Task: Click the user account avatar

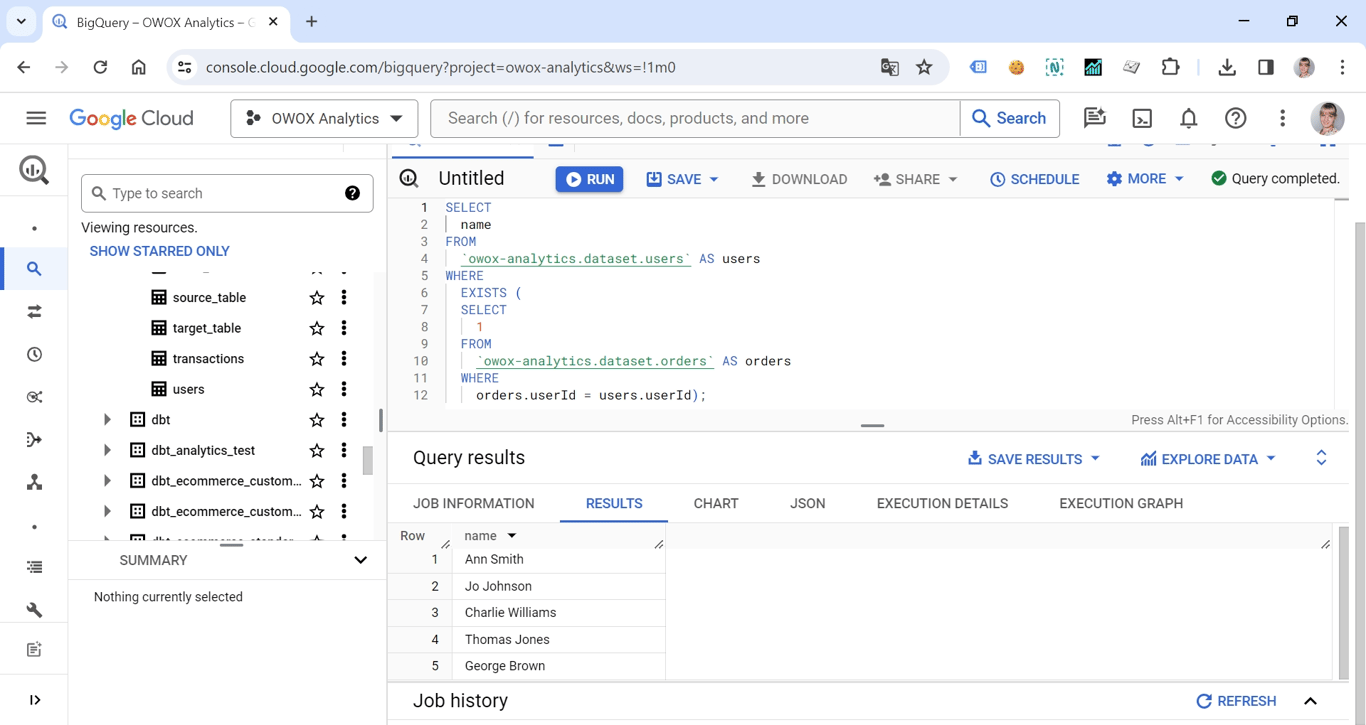Action: (x=1328, y=118)
